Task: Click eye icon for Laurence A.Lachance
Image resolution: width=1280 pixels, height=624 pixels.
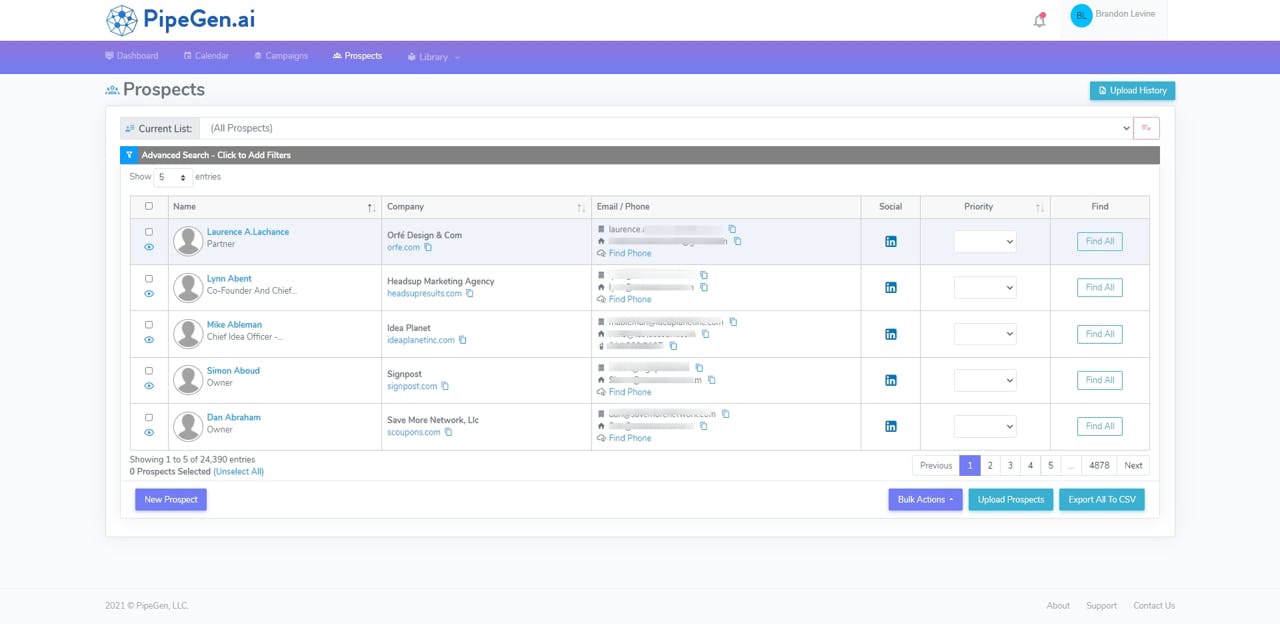Action: click(149, 247)
